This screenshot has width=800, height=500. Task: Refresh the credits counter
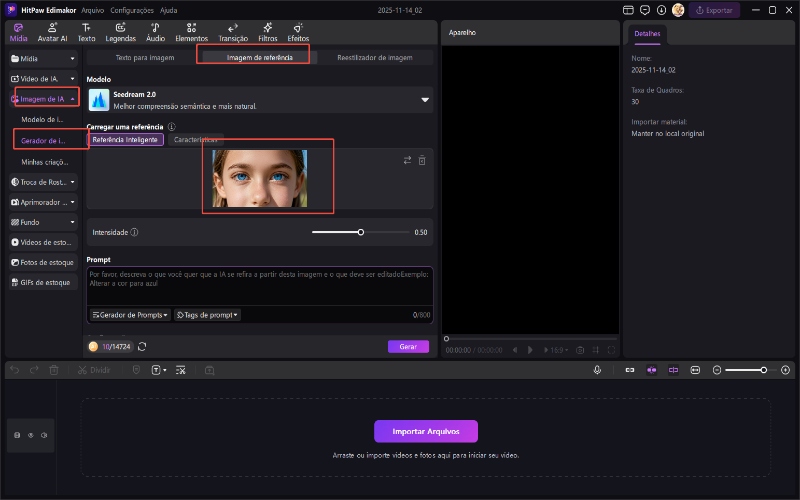pos(142,346)
